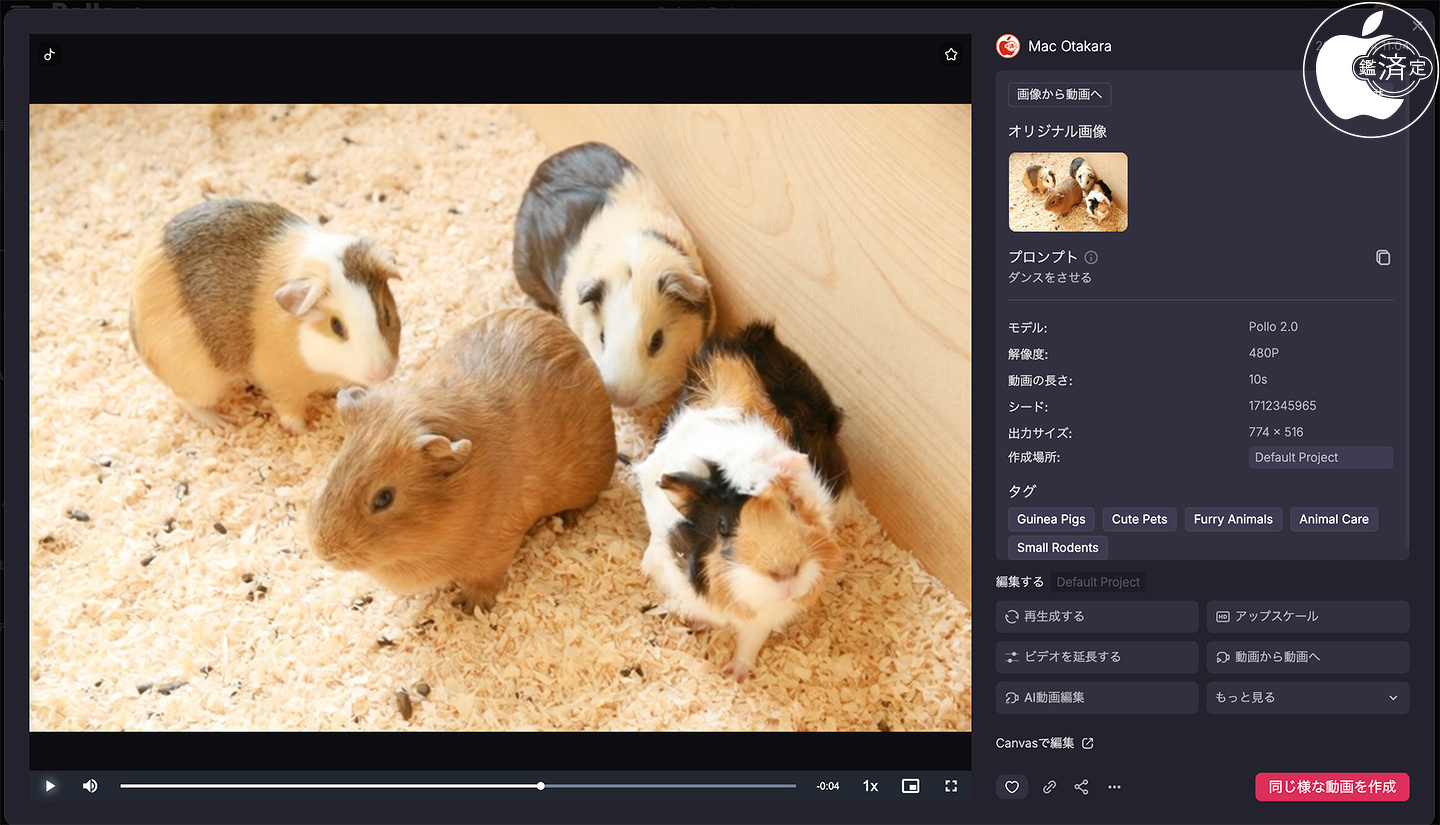The height and width of the screenshot is (825, 1440).
Task: Open the three-dot more options menu
Action: [1114, 787]
